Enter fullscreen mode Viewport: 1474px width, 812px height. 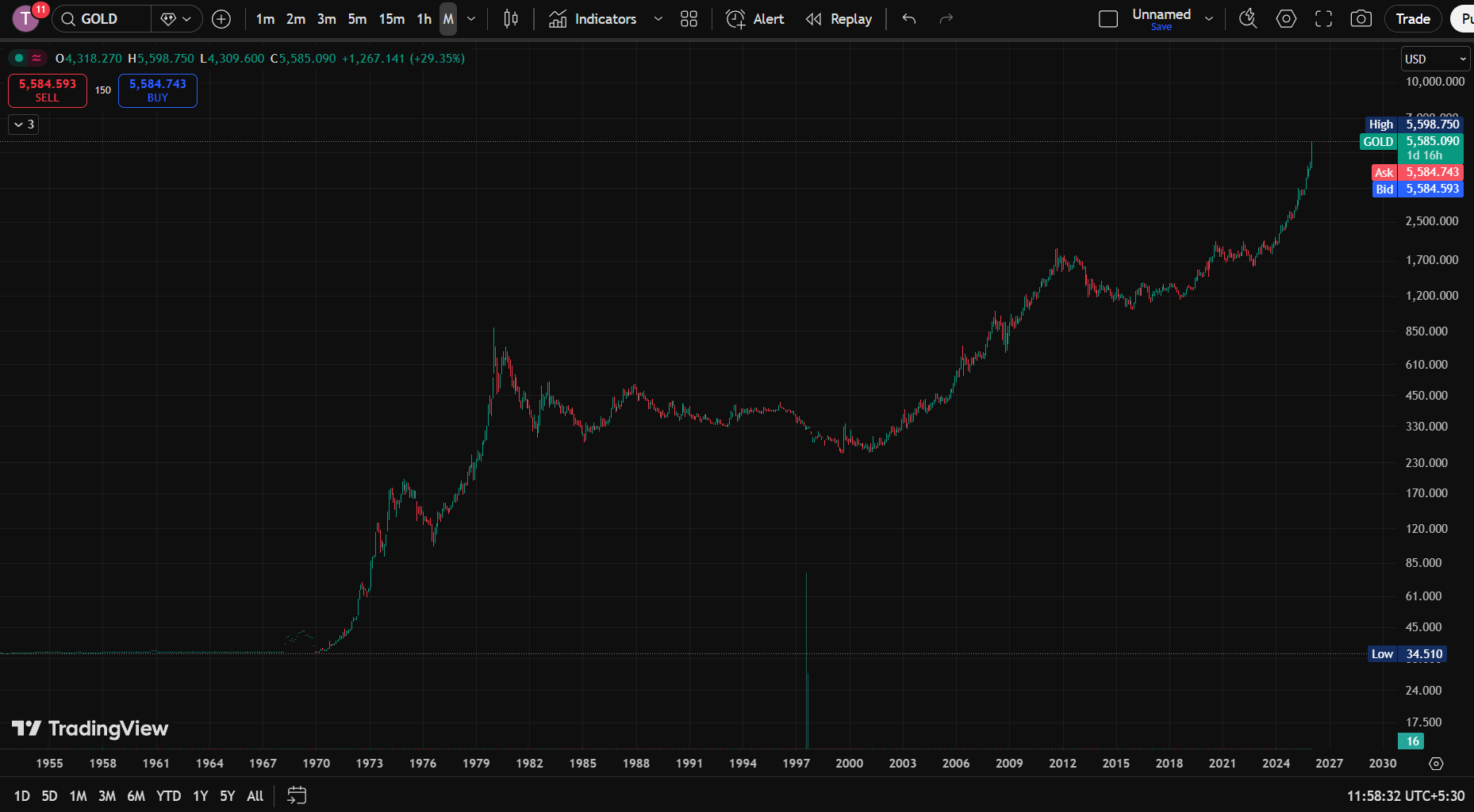(x=1323, y=19)
